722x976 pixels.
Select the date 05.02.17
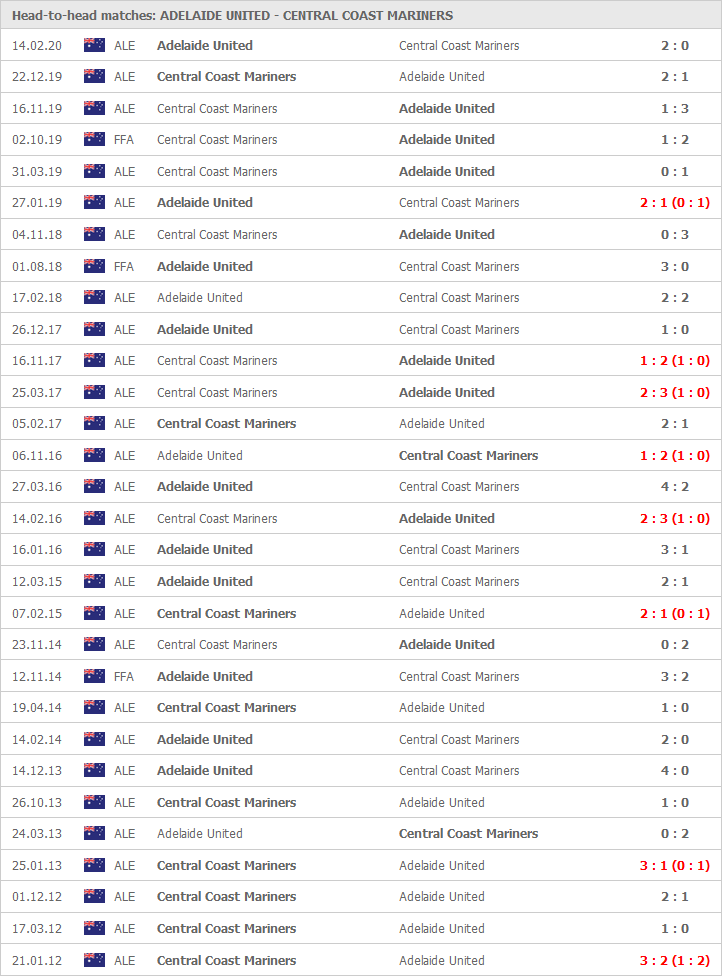(x=37, y=423)
